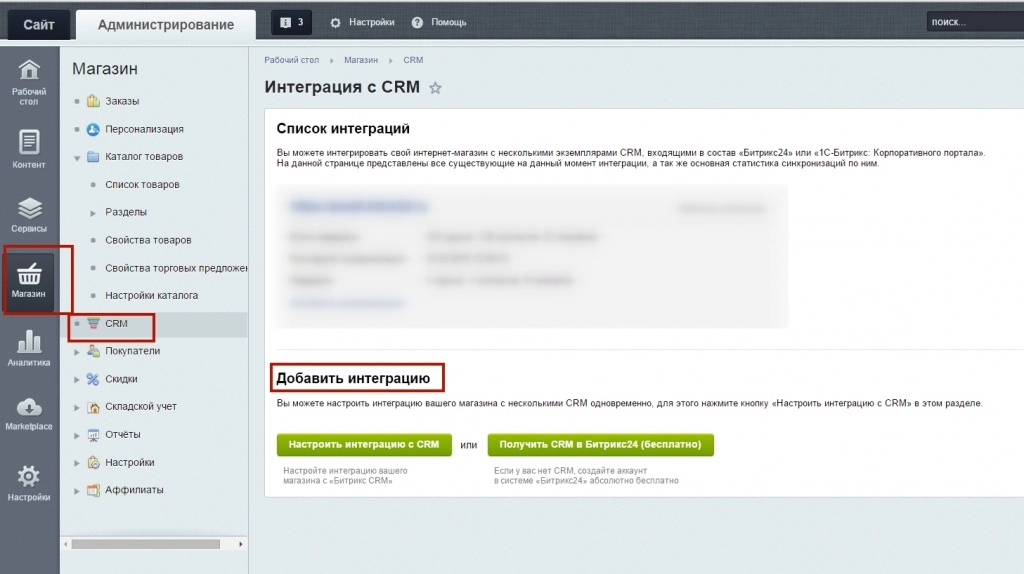
Task: Click the Отчёты chart icon
Action: coord(93,434)
